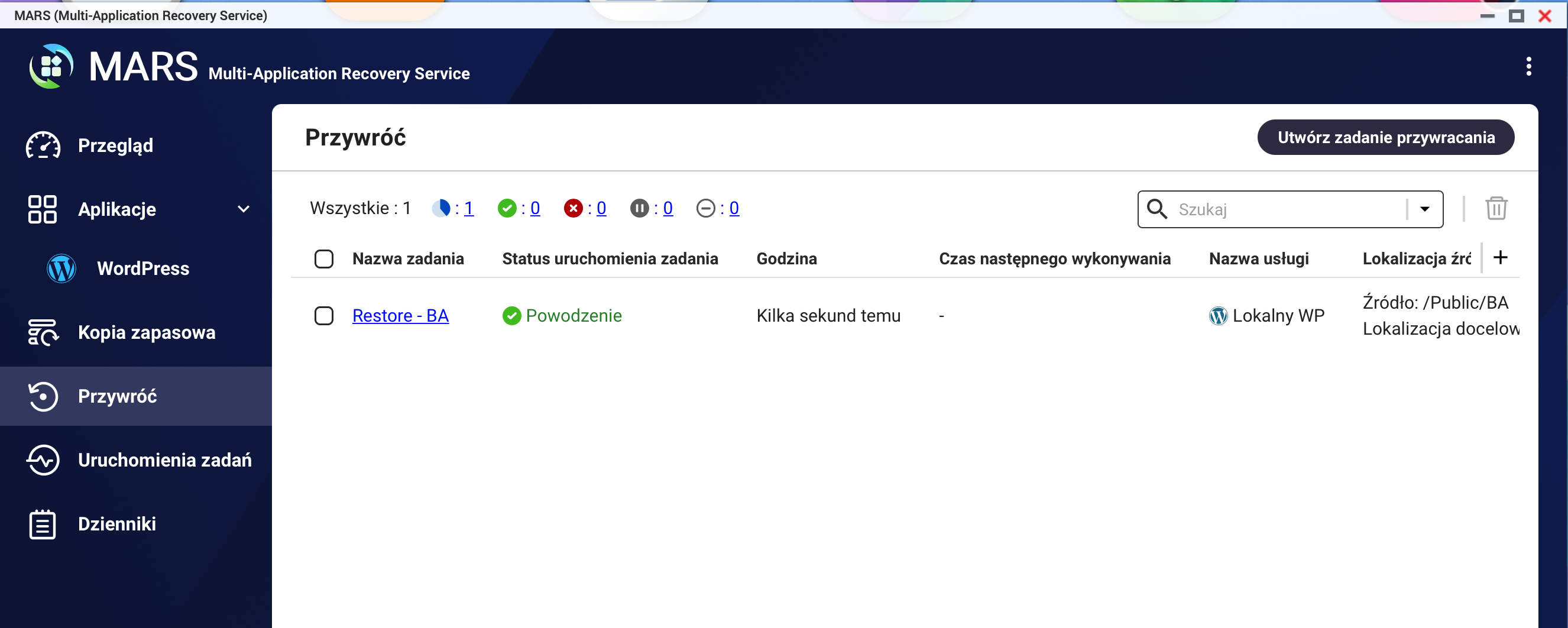Image resolution: width=1568 pixels, height=628 pixels.
Task: Expand the Aplikacje sidebar chevron
Action: click(244, 209)
